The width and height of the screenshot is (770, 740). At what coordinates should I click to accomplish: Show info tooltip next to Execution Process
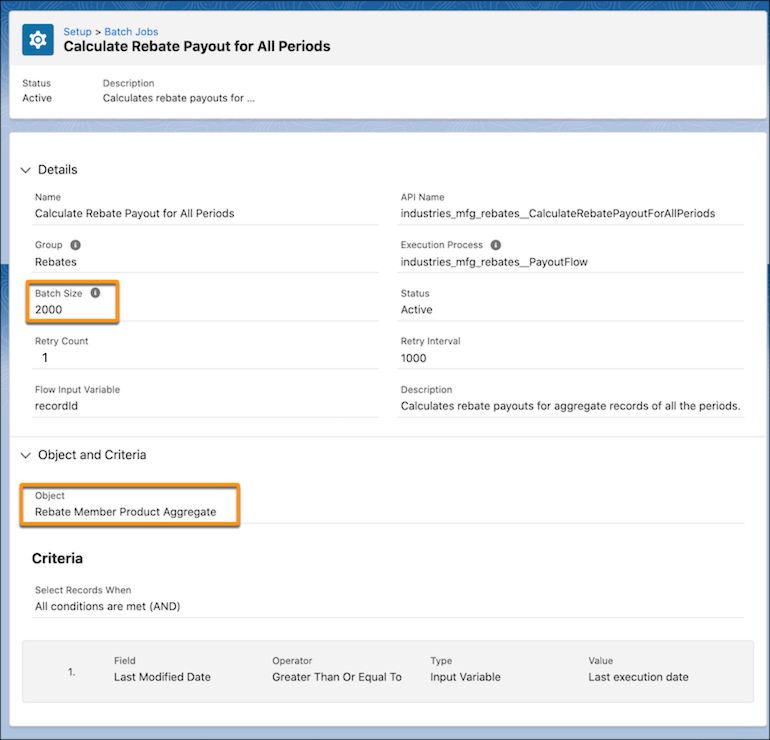495,245
